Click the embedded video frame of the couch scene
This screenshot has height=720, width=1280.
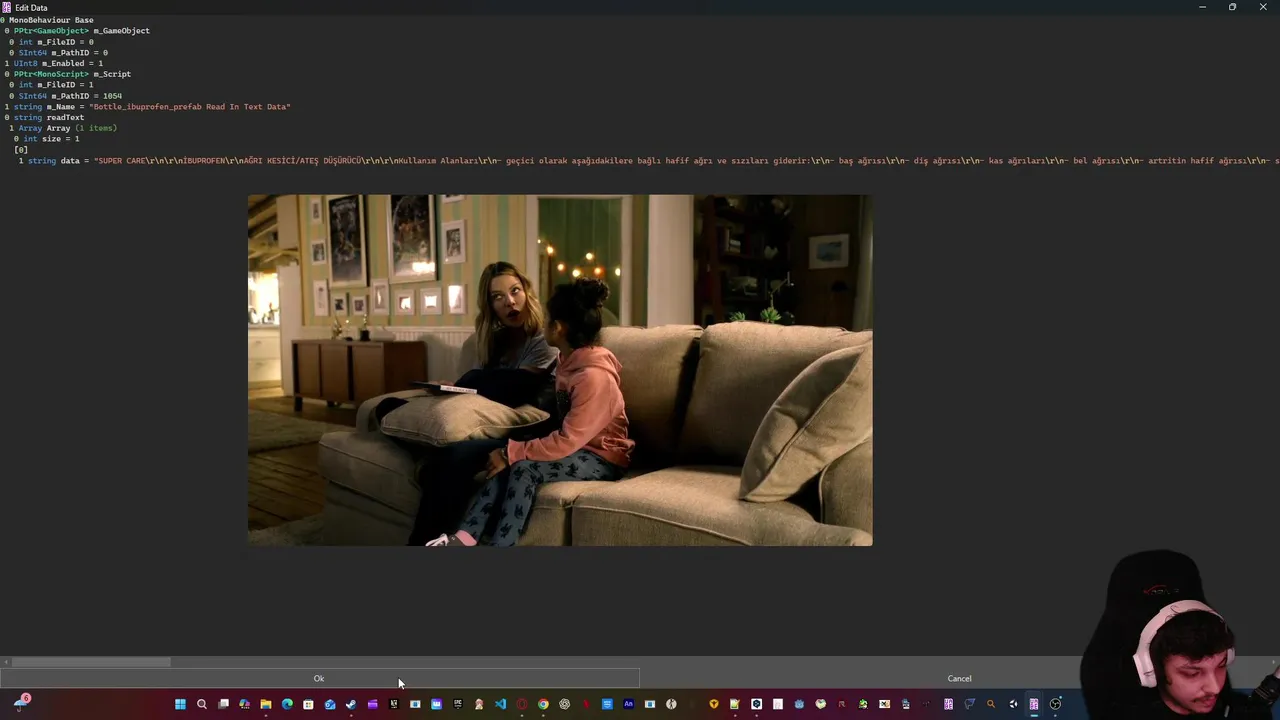[560, 370]
